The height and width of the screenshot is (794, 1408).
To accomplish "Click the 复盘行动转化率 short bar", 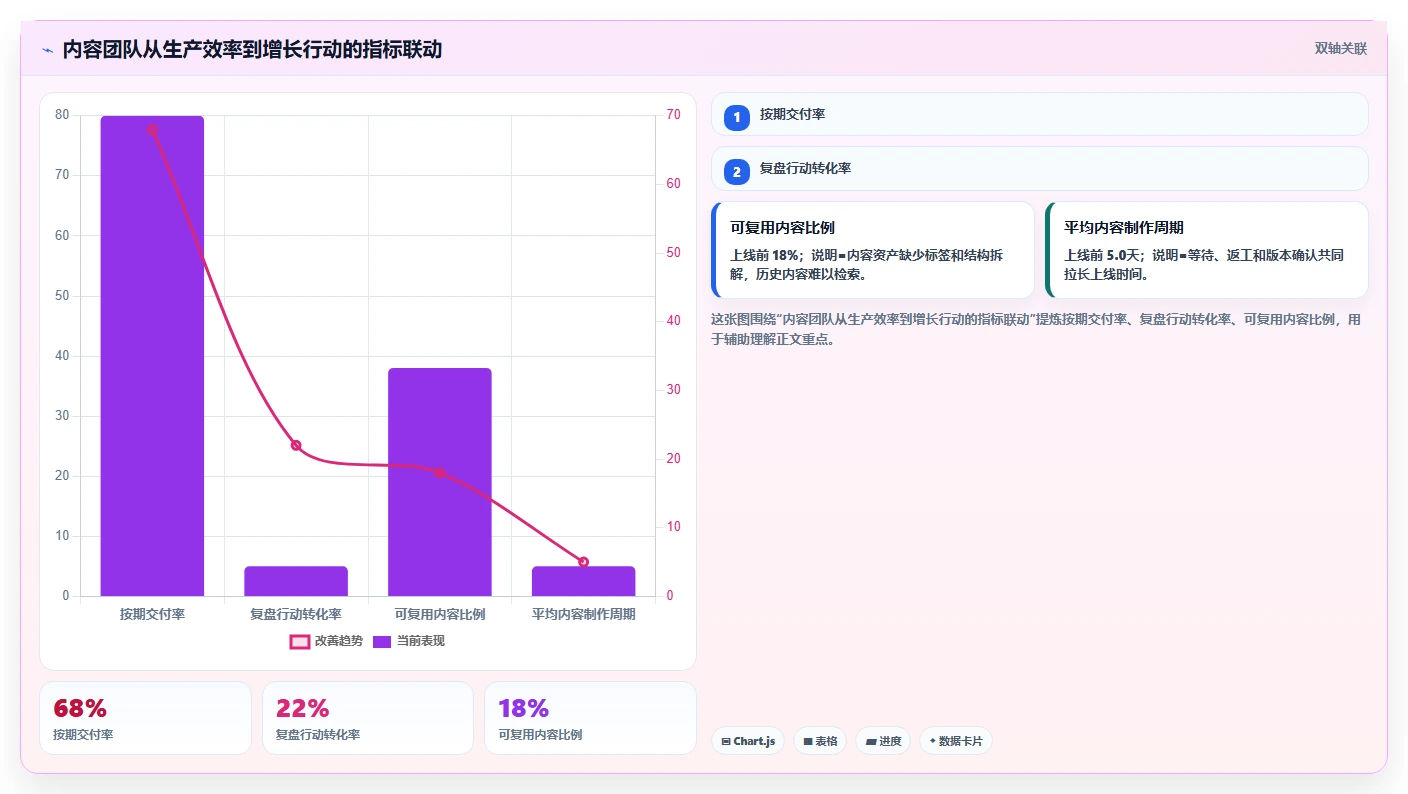I will (x=296, y=581).
